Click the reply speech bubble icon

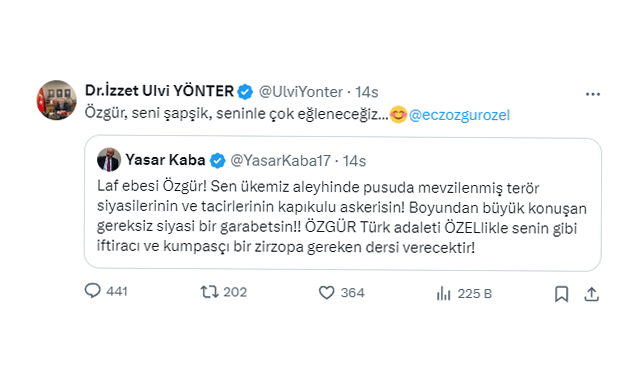pyautogui.click(x=92, y=291)
